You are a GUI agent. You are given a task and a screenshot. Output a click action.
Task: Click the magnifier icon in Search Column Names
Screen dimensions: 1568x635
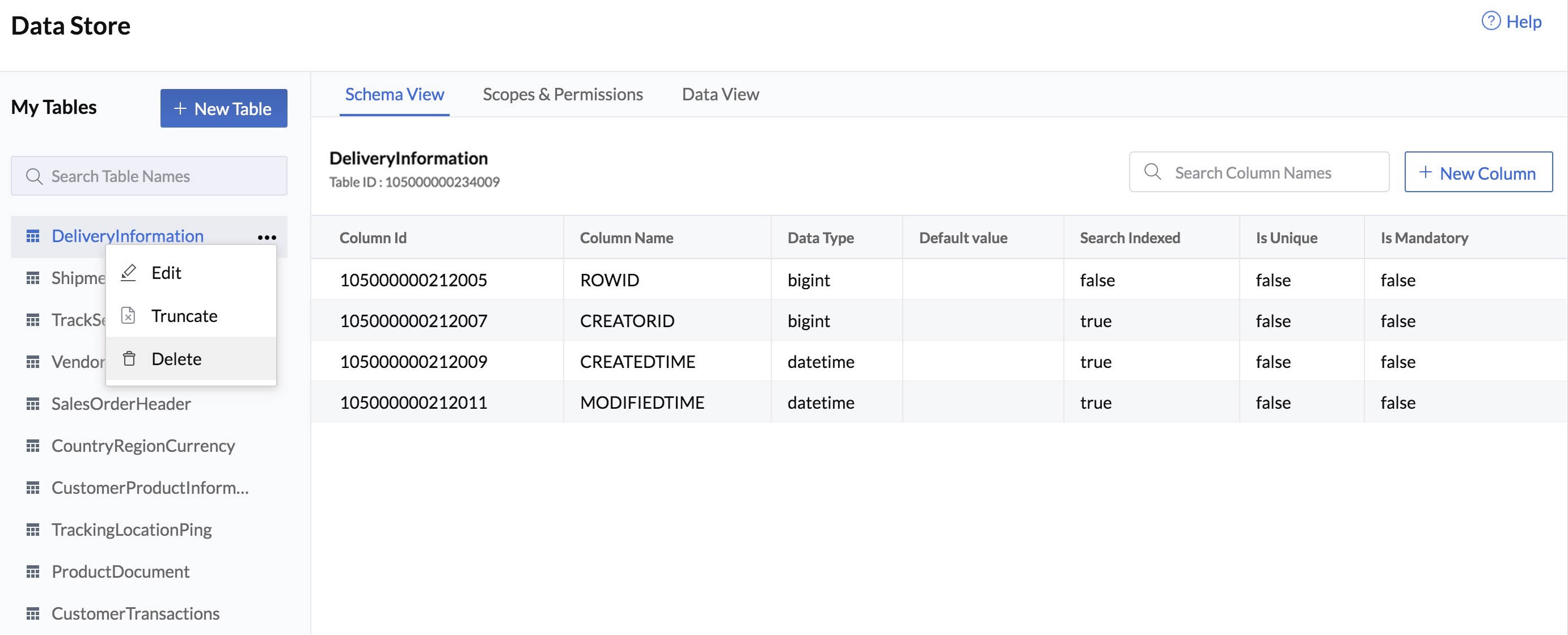[1152, 172]
